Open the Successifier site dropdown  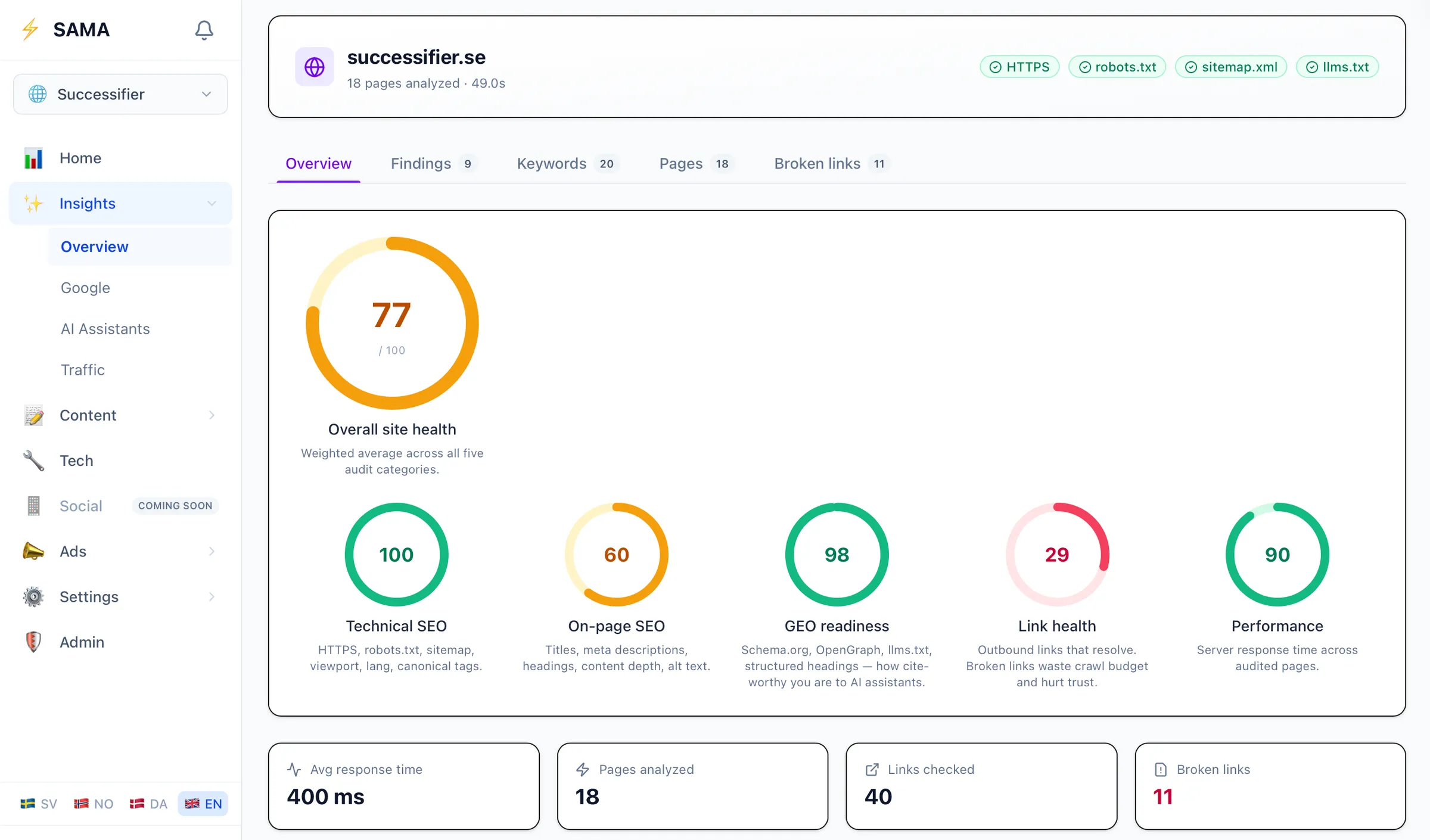120,94
